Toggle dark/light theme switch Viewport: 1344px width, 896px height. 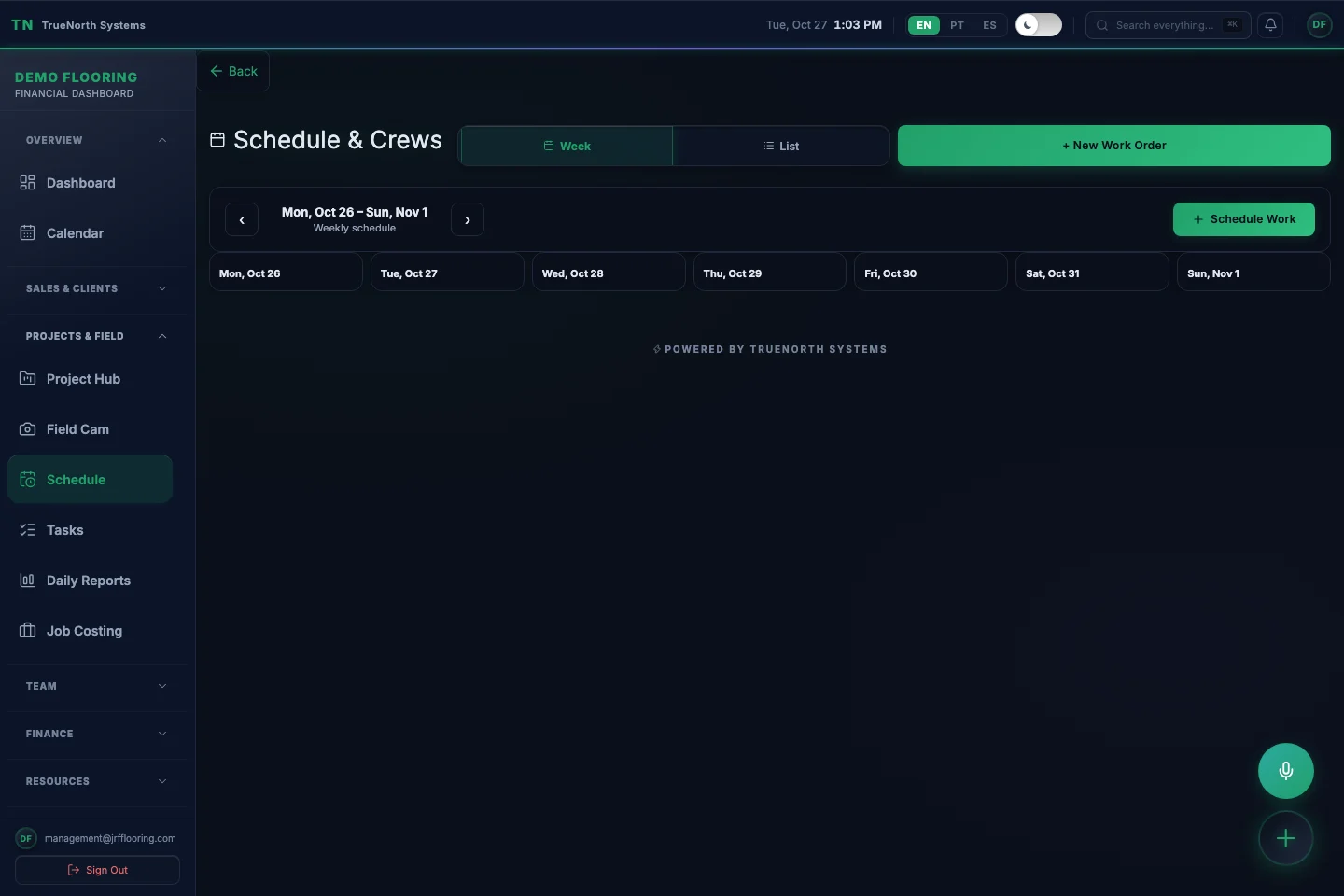1039,25
